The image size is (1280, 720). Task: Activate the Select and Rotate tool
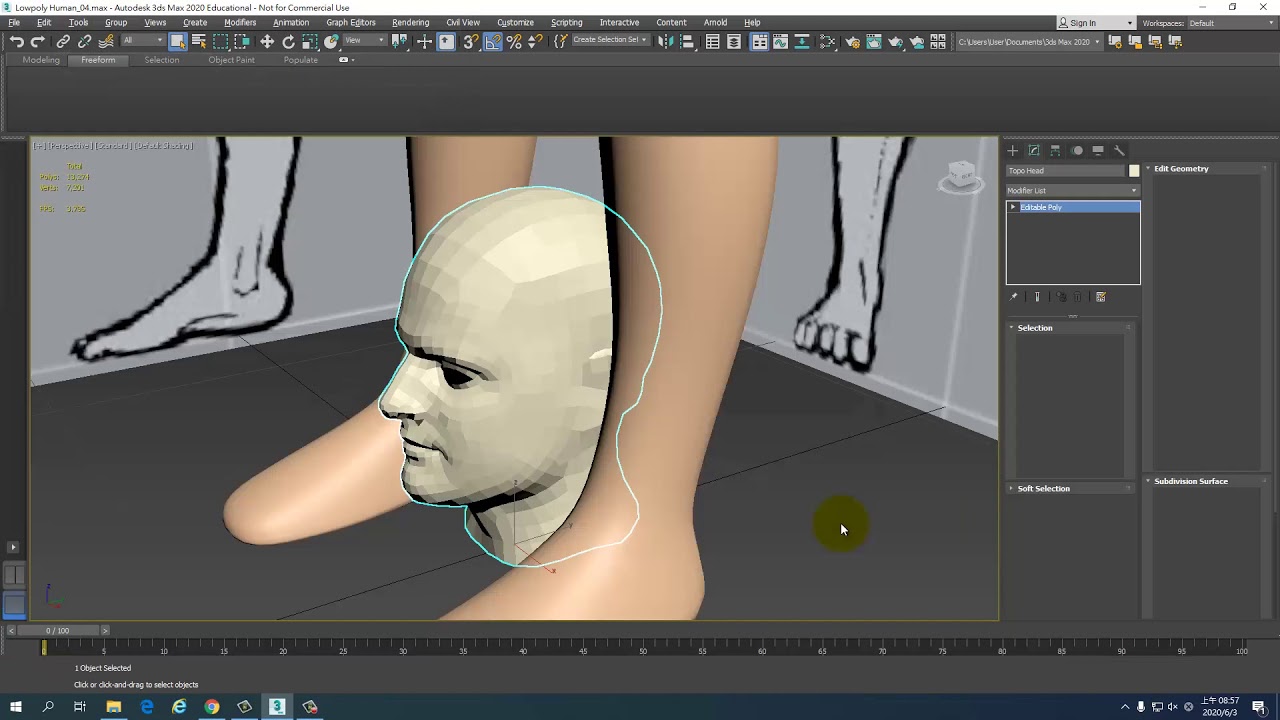289,41
